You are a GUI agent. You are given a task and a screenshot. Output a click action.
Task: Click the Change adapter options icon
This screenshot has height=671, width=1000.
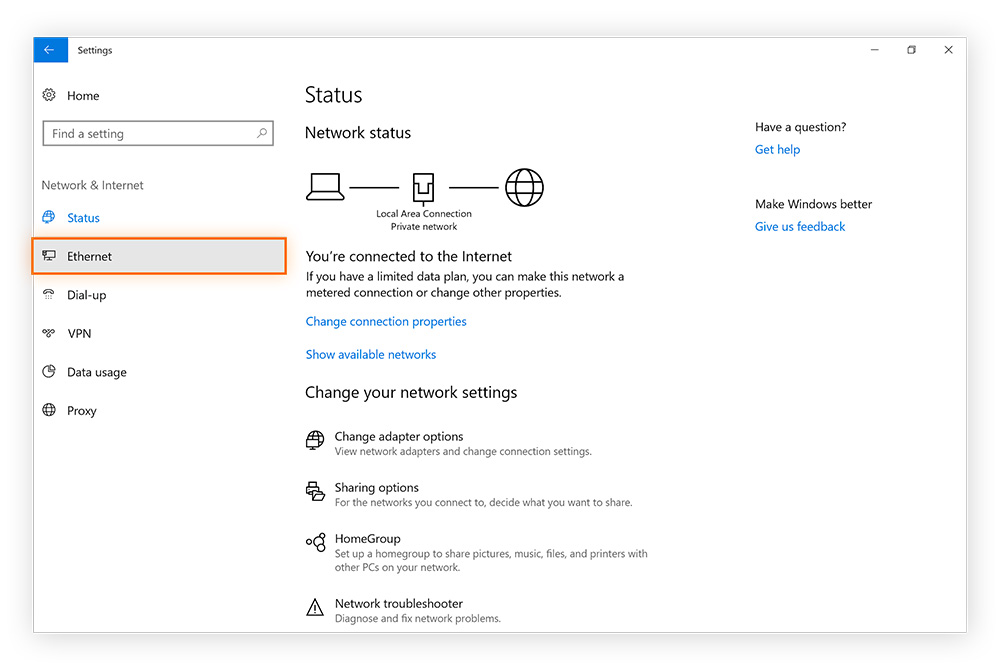pos(314,440)
